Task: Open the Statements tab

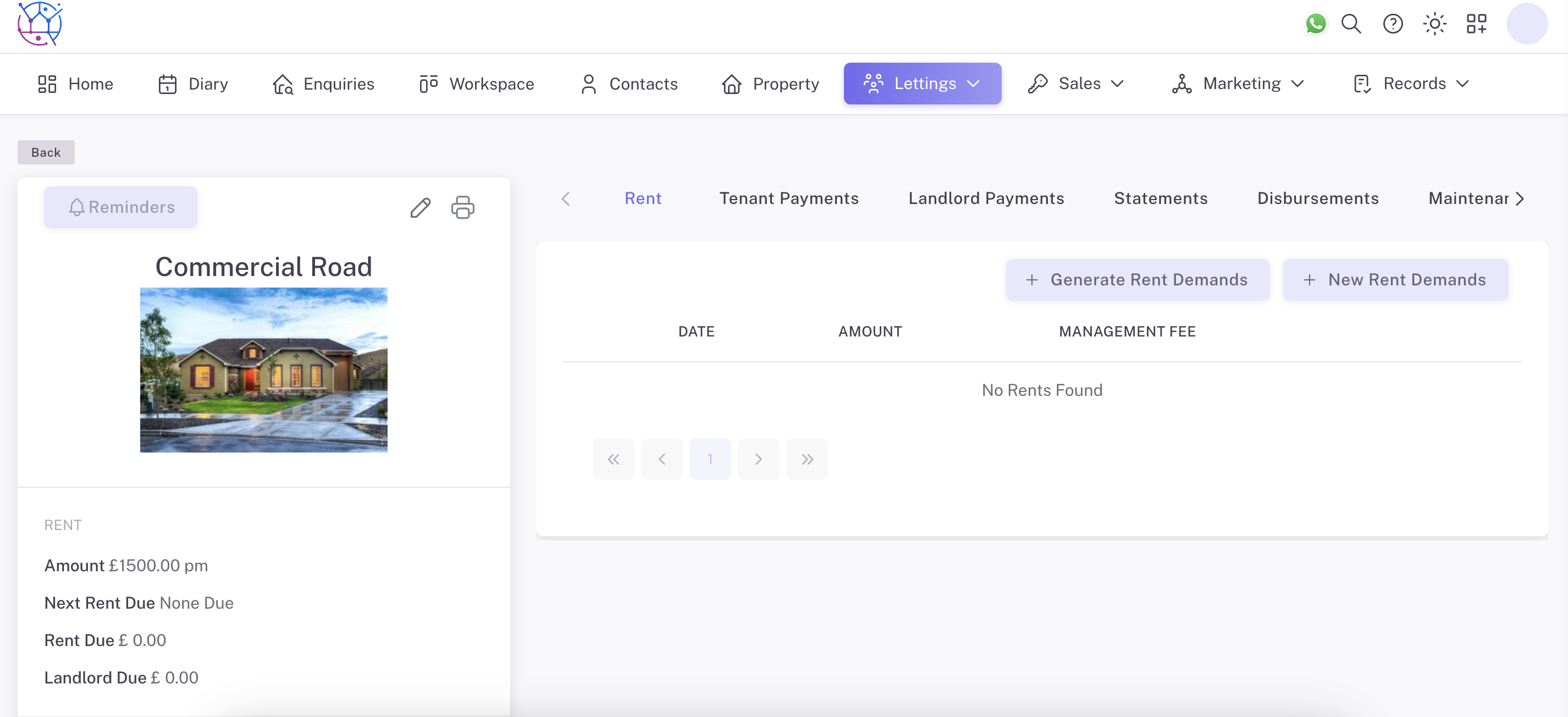Action: 1160,198
